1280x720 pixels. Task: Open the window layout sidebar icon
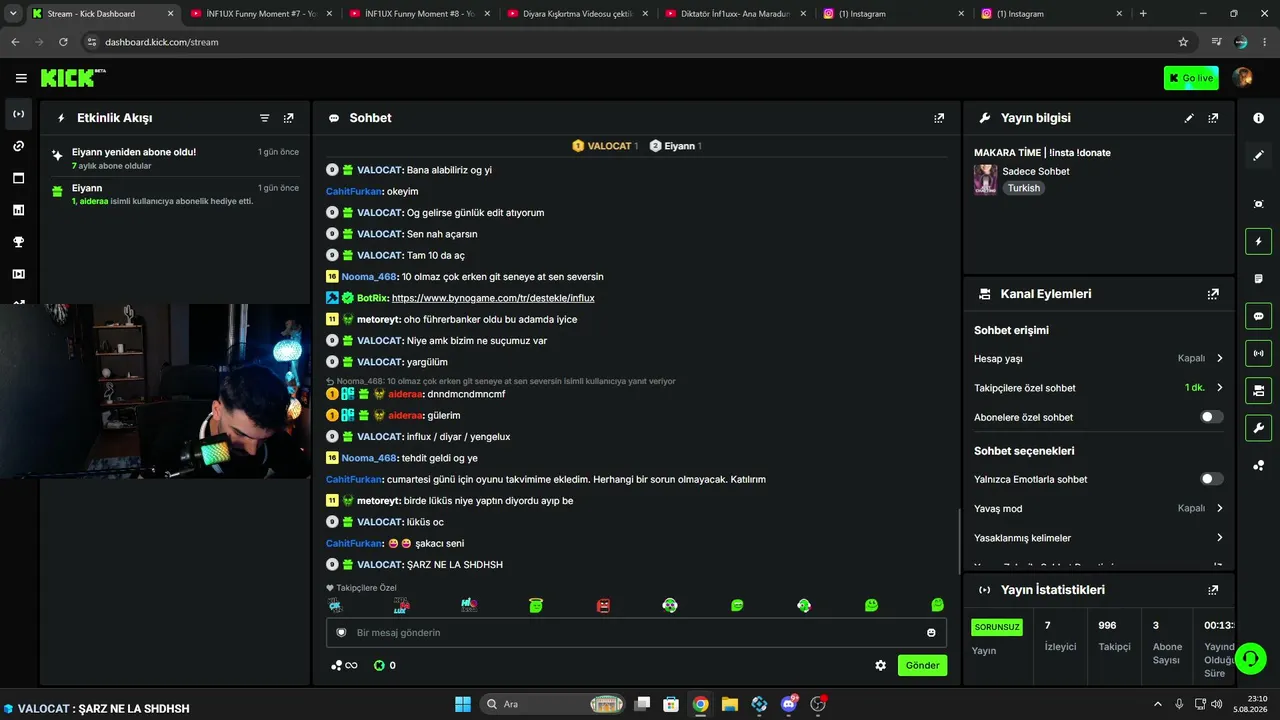pos(18,178)
